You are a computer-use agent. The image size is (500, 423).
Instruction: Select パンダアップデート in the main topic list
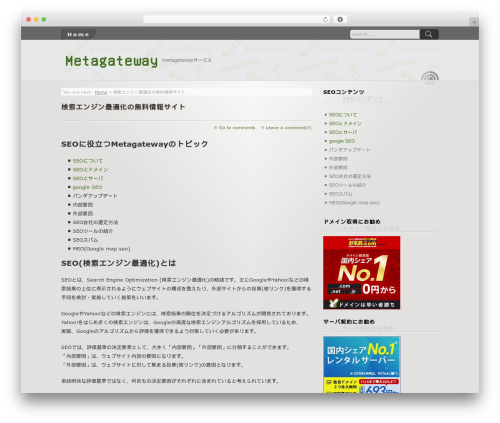tap(95, 196)
